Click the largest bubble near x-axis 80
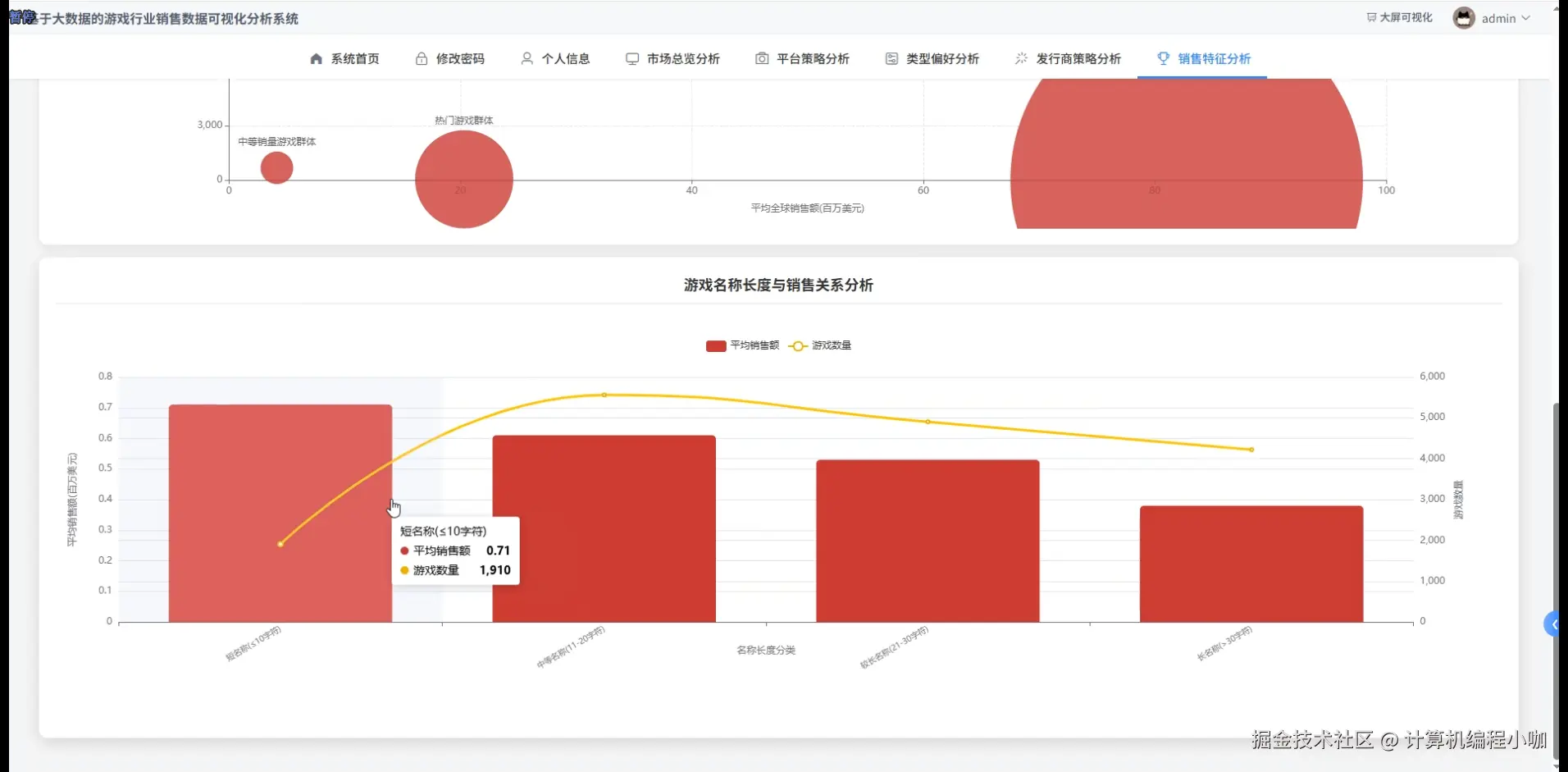1568x772 pixels. (1186, 154)
